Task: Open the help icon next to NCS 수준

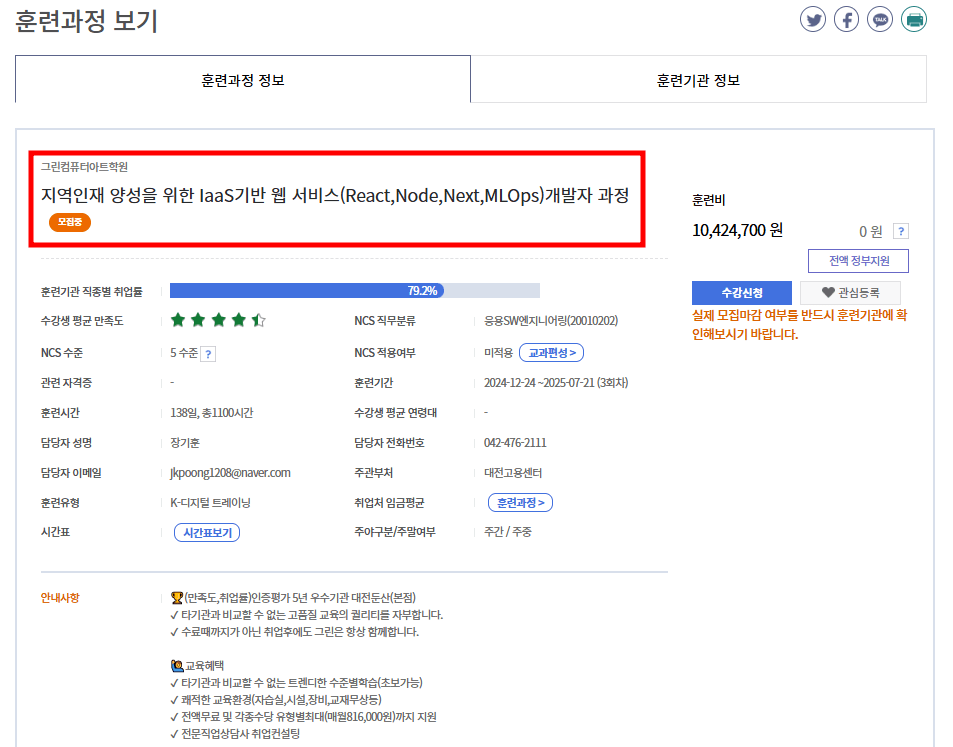Action: [x=207, y=354]
